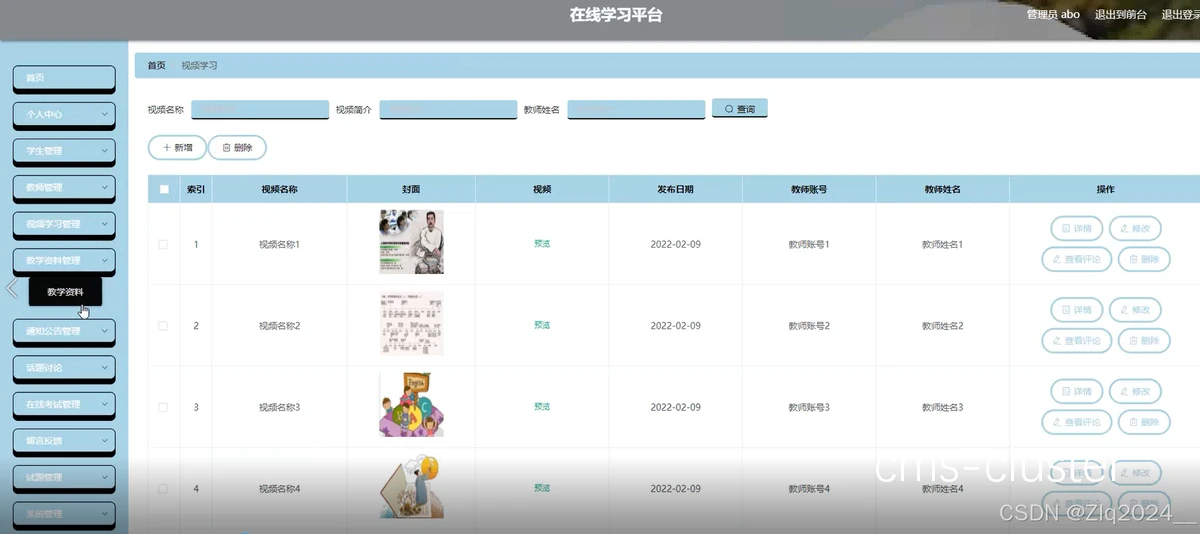The image size is (1200, 534).
Task: Click 查看评论 for row 视频名称2
Action: coord(1077,341)
